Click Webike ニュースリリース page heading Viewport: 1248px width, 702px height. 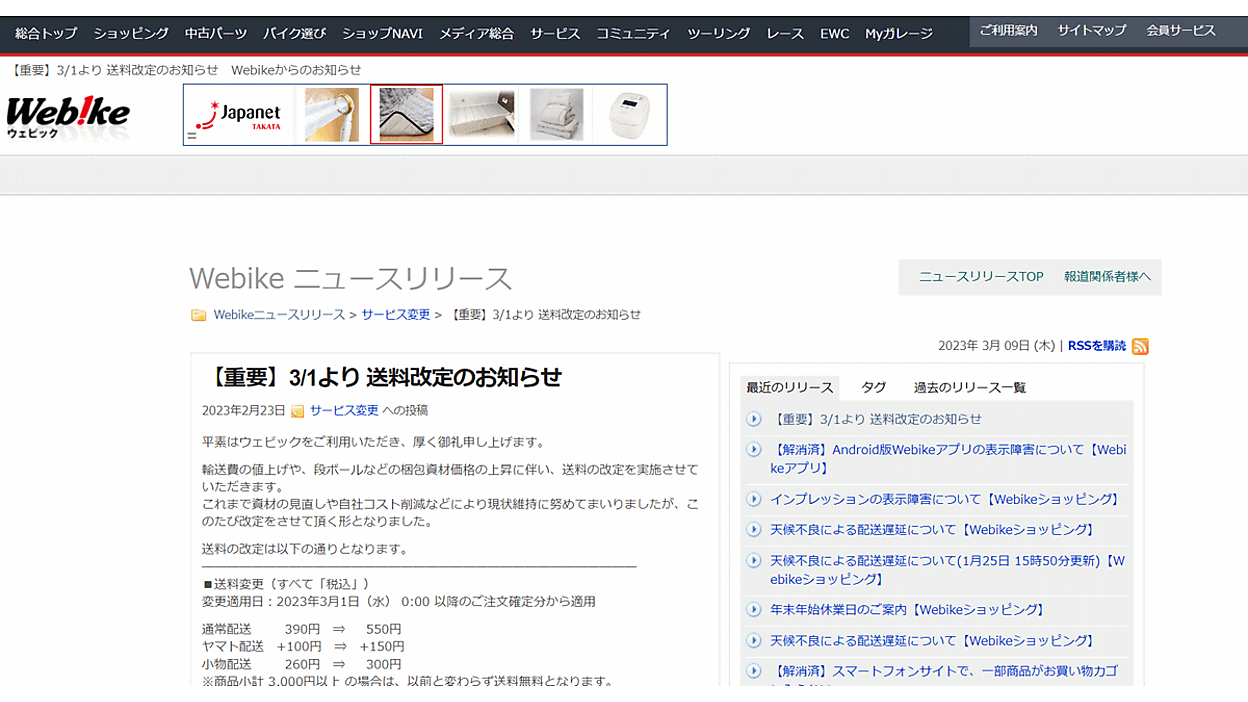click(x=350, y=278)
